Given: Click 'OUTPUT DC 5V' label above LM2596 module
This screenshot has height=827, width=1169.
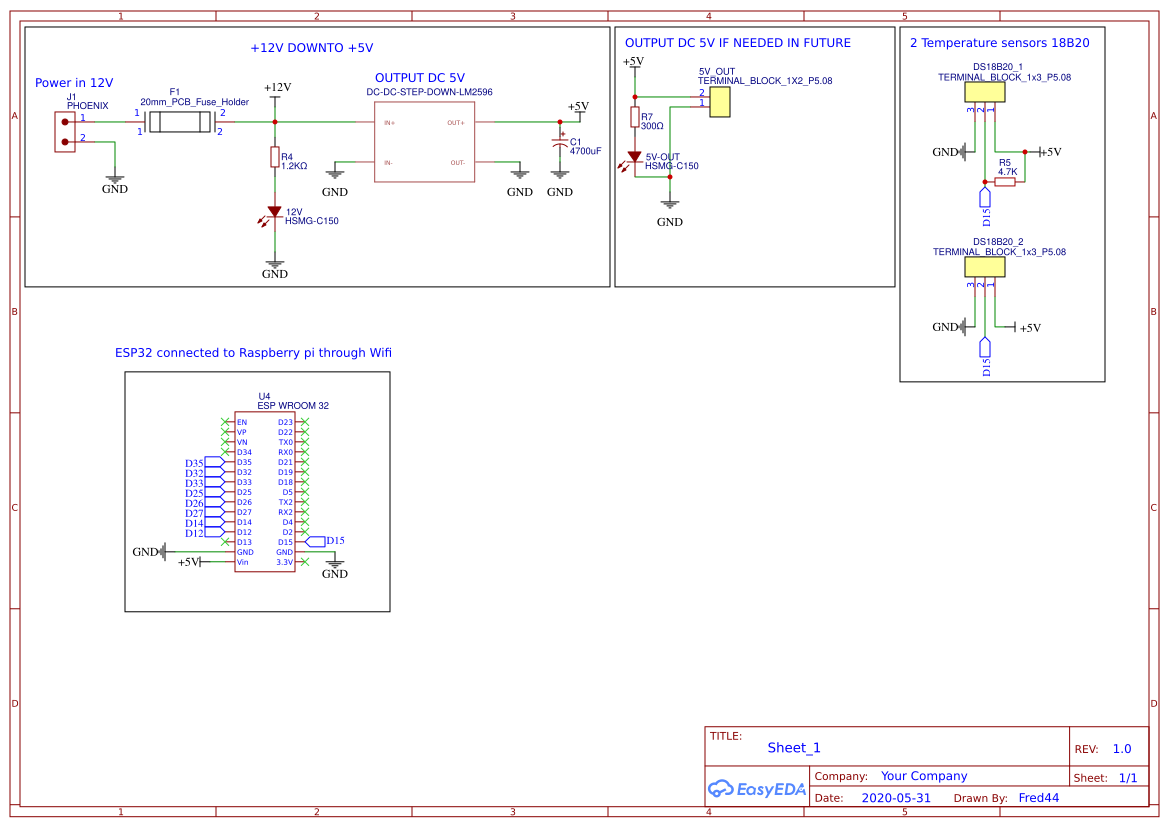Looking at the screenshot, I should click(420, 78).
